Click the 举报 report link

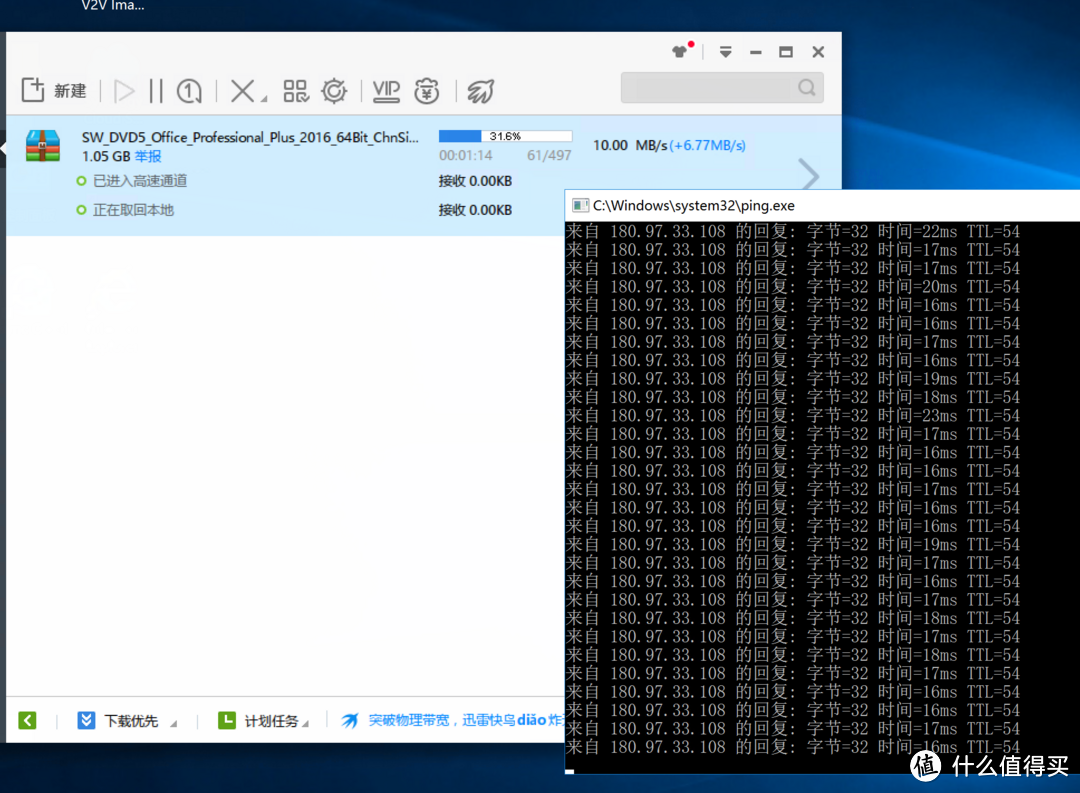click(x=148, y=156)
